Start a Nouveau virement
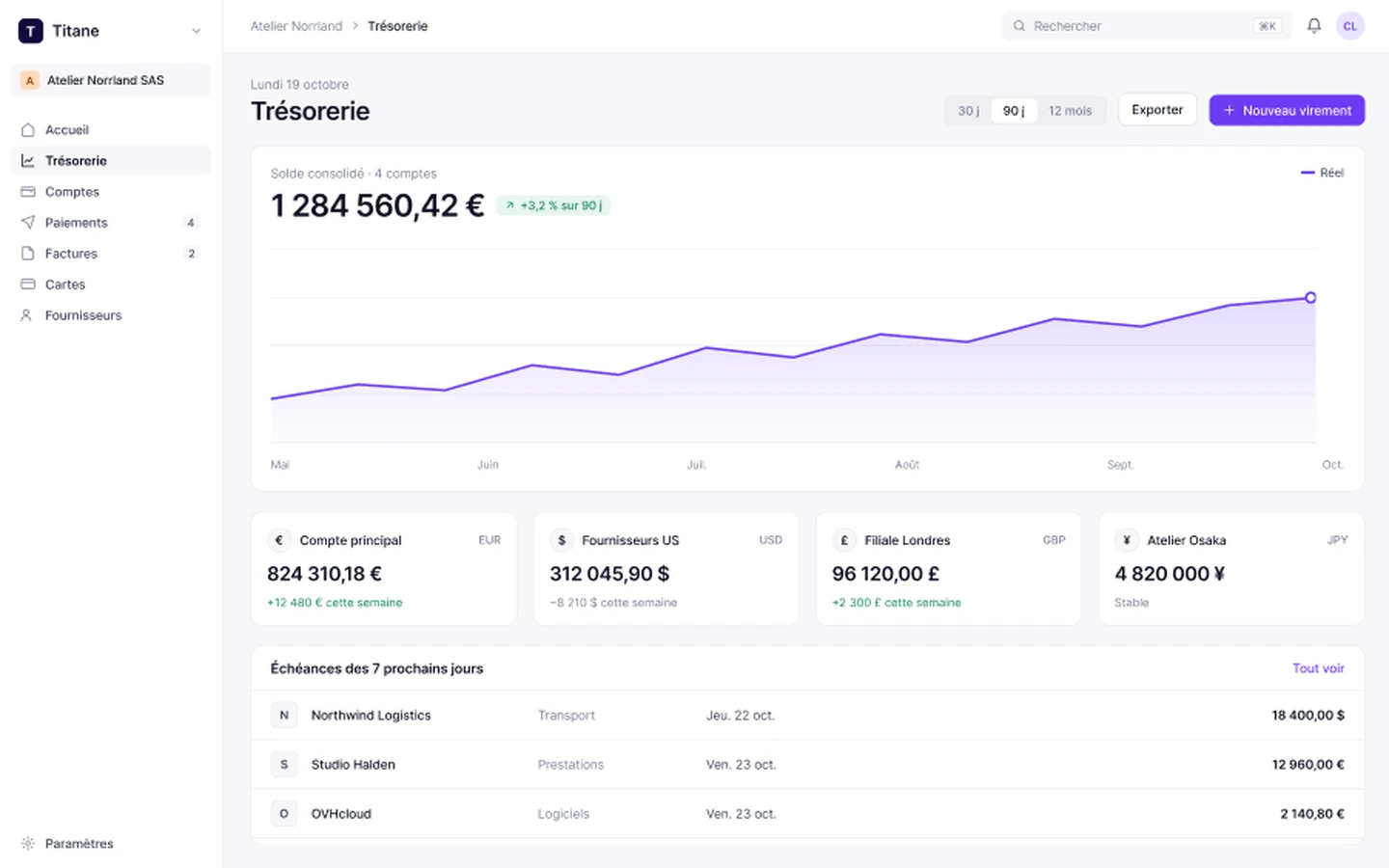Image resolution: width=1389 pixels, height=868 pixels. coord(1287,110)
